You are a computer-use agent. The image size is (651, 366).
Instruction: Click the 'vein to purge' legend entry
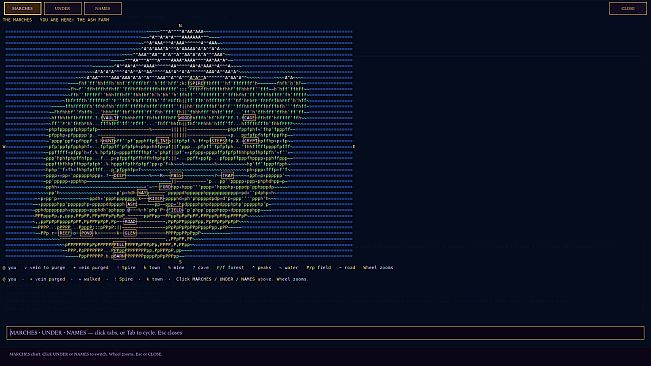coord(45,268)
